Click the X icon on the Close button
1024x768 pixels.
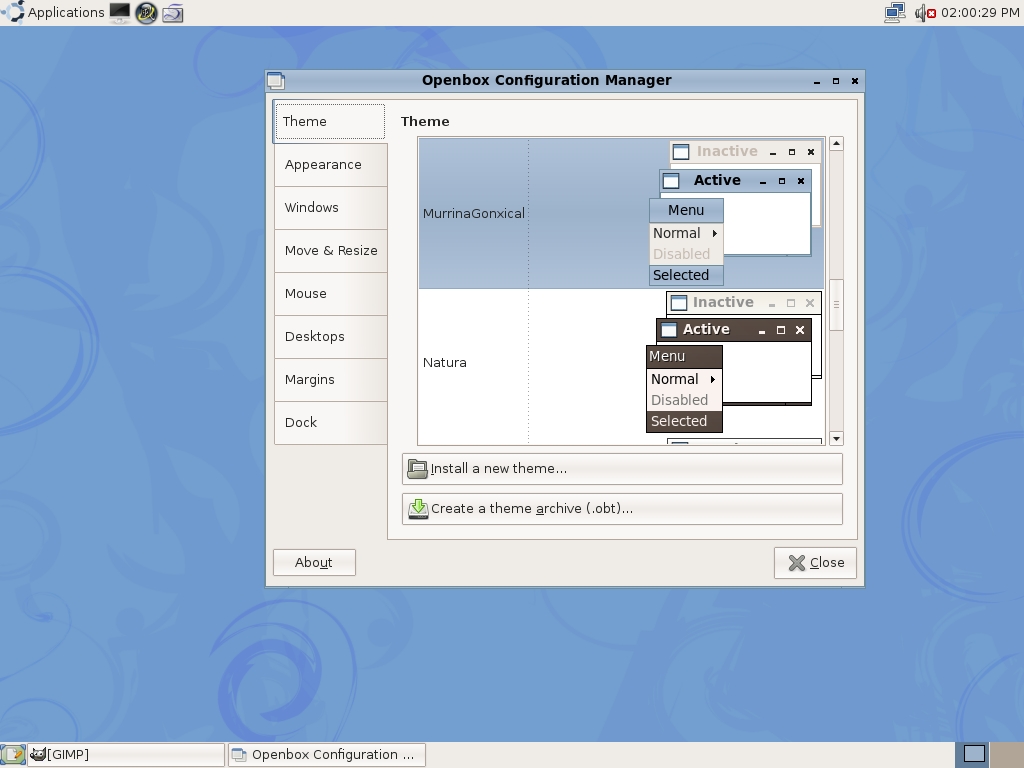(797, 563)
